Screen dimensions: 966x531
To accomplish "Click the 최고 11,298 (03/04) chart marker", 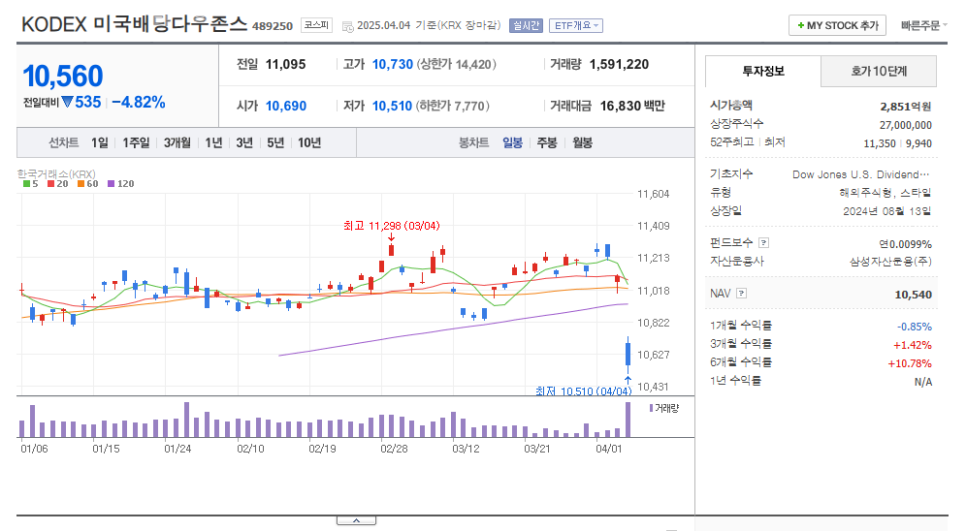I will coord(391,226).
